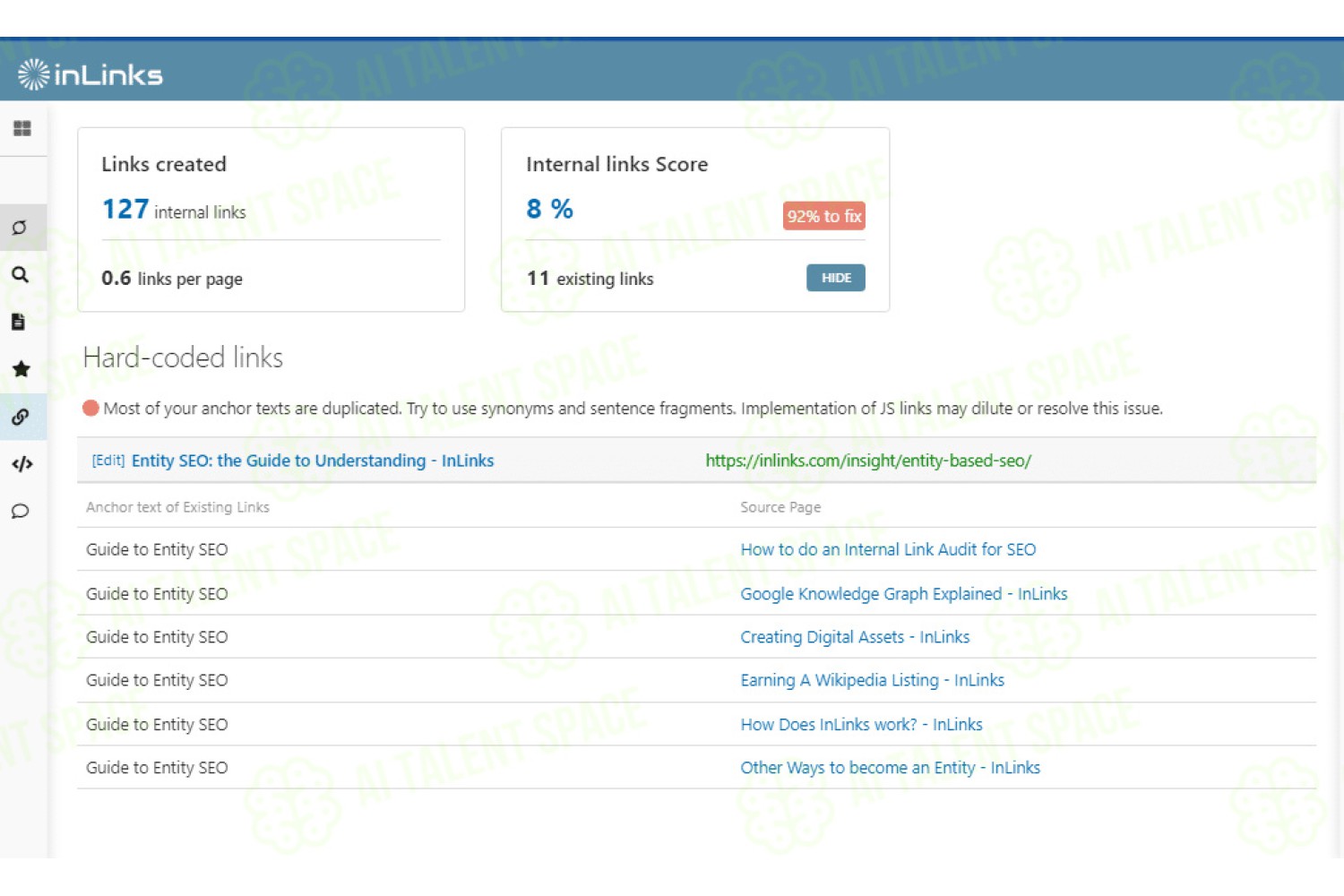
Task: Click the red '92% to fix' badge
Action: point(824,216)
